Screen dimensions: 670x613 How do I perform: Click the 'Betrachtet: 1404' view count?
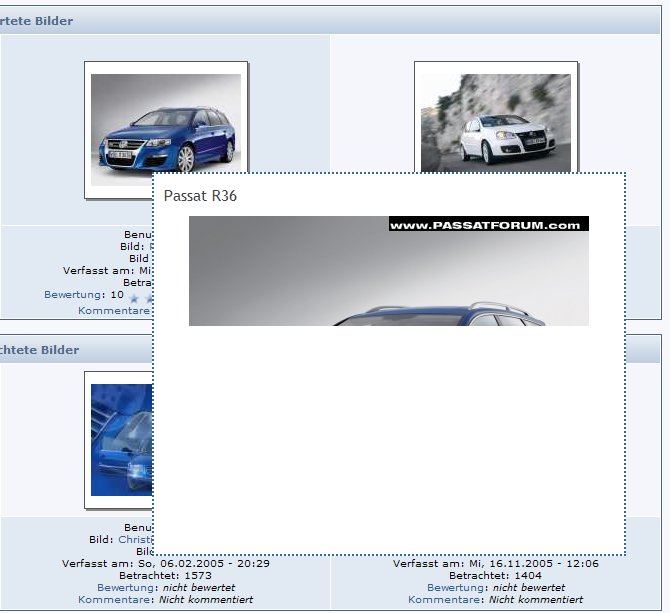(x=495, y=576)
